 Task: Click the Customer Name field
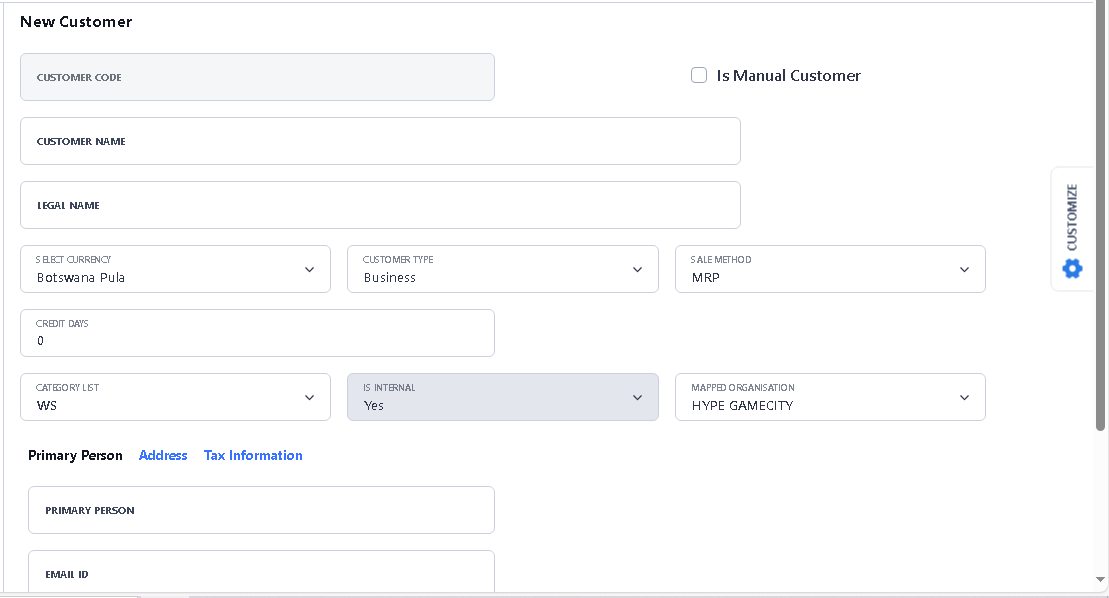pyautogui.click(x=380, y=141)
